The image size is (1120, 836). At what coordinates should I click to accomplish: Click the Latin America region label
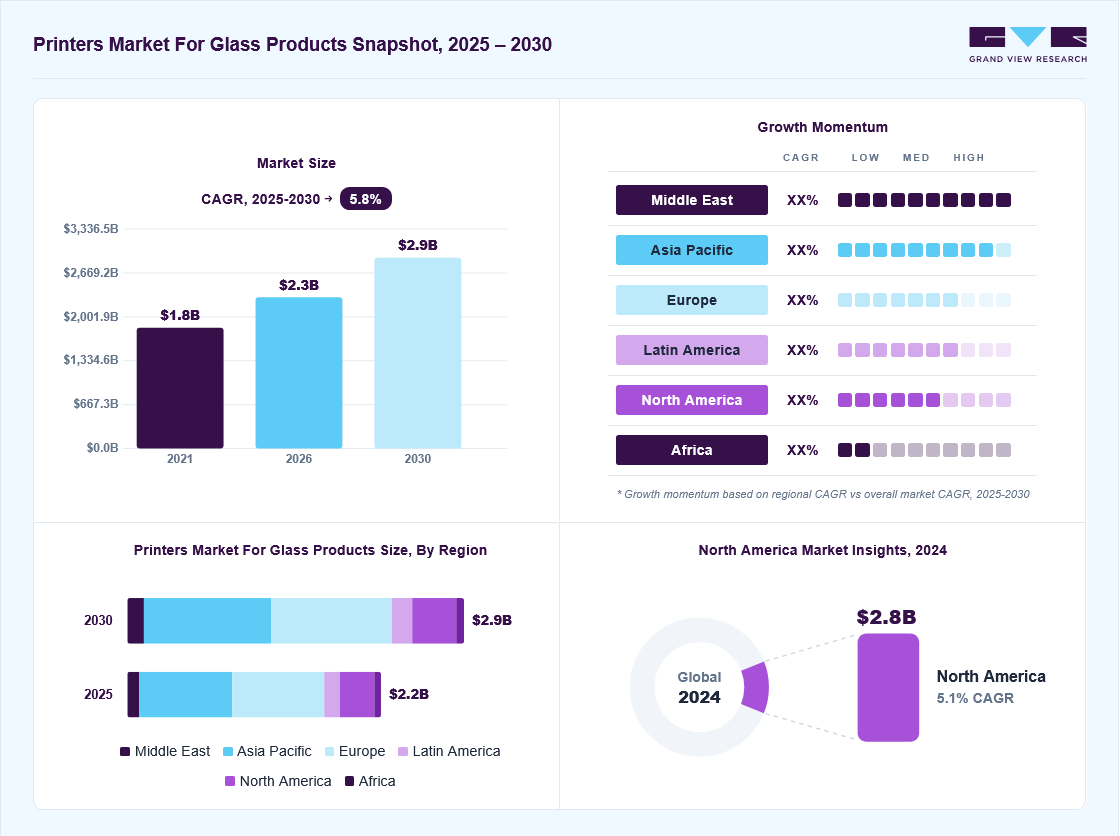tap(691, 350)
